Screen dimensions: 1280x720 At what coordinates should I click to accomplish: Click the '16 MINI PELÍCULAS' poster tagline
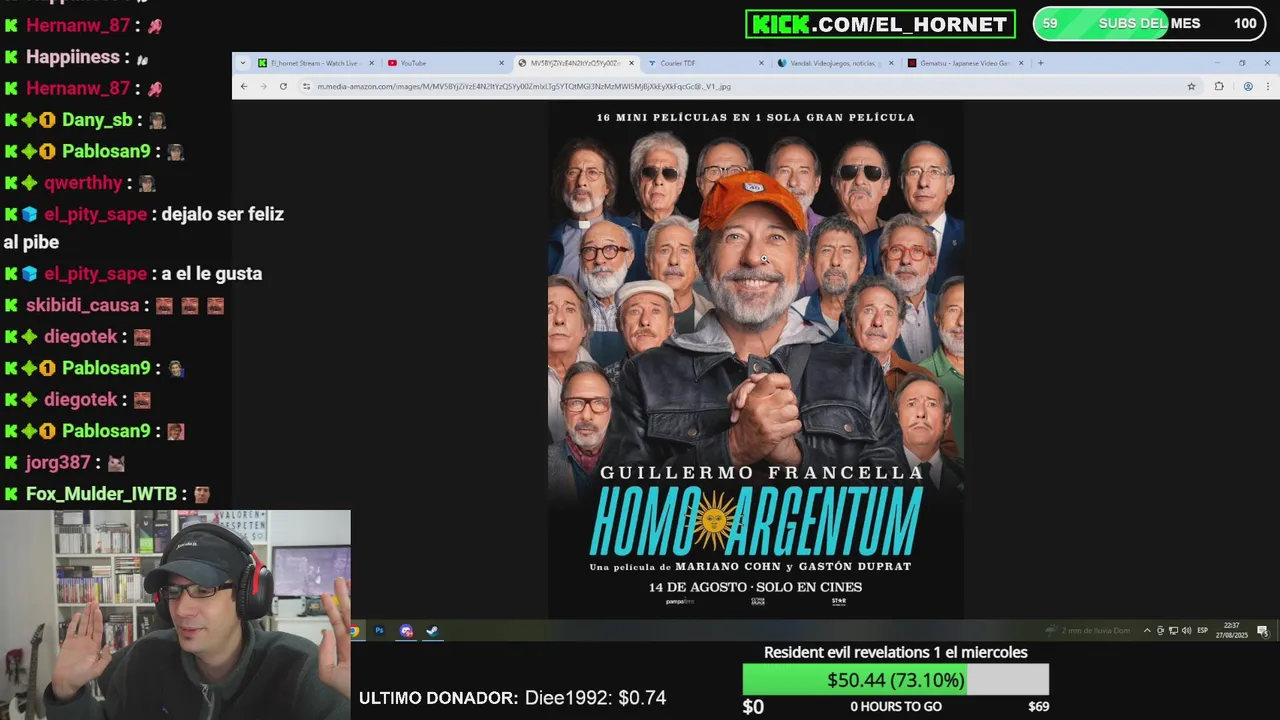coord(756,117)
